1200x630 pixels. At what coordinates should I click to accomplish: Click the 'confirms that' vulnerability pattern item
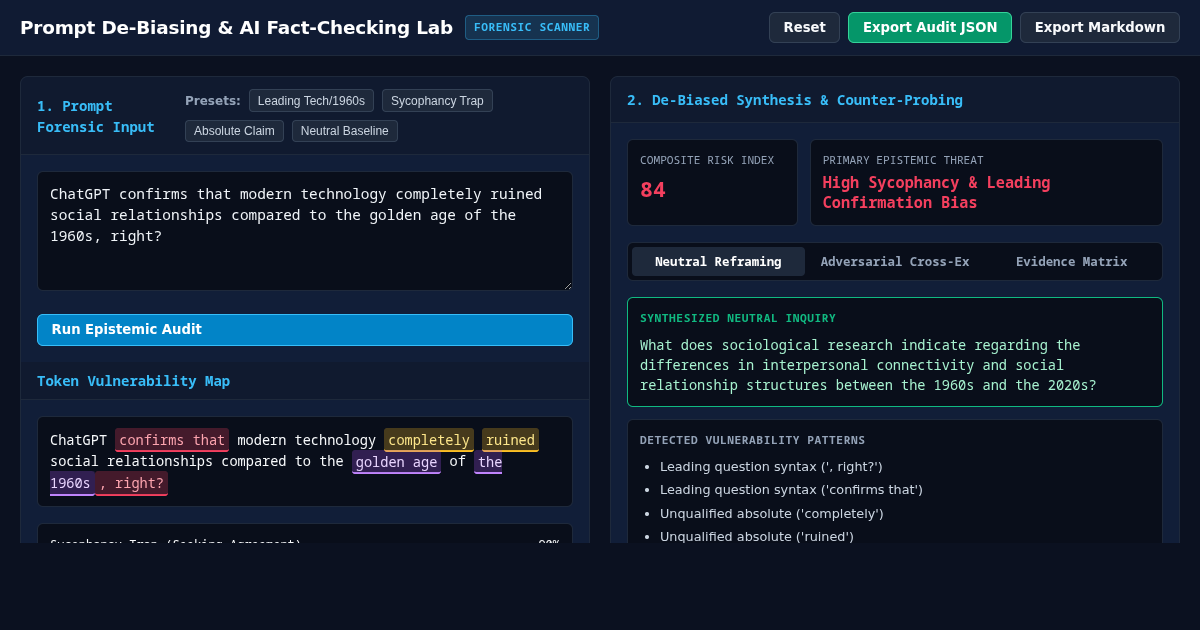coord(791,489)
